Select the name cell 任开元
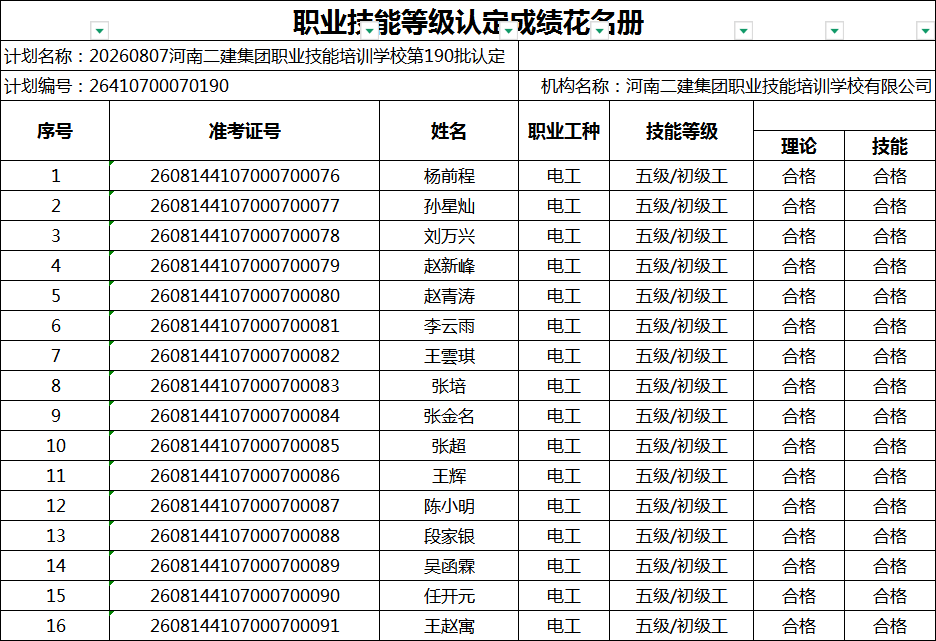936x641 pixels. point(449,596)
